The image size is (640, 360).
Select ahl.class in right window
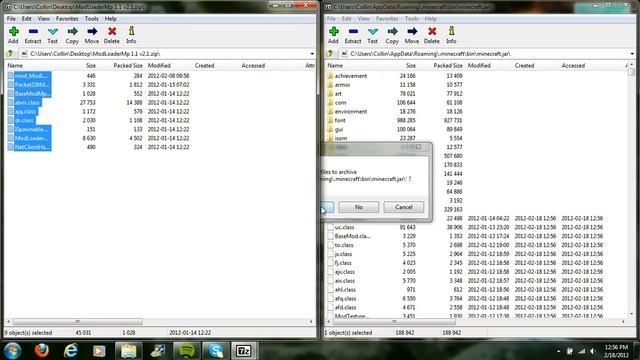[345, 290]
